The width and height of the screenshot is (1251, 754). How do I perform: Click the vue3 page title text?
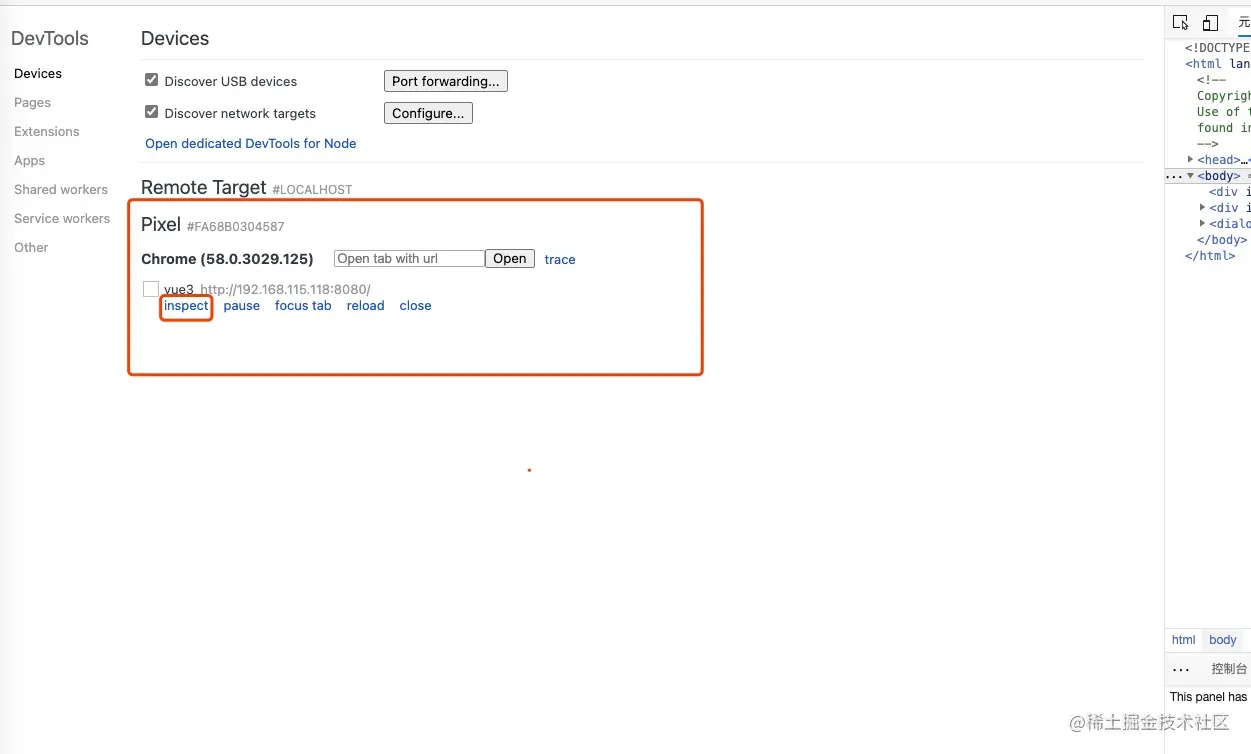point(179,290)
